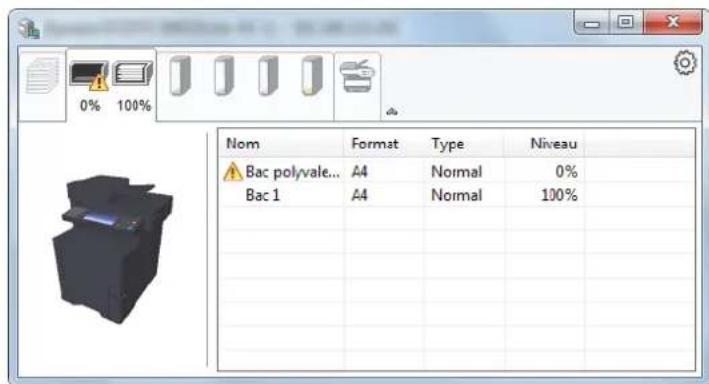Maximize the status monitor window
709x384 pixels.
tap(626, 23)
